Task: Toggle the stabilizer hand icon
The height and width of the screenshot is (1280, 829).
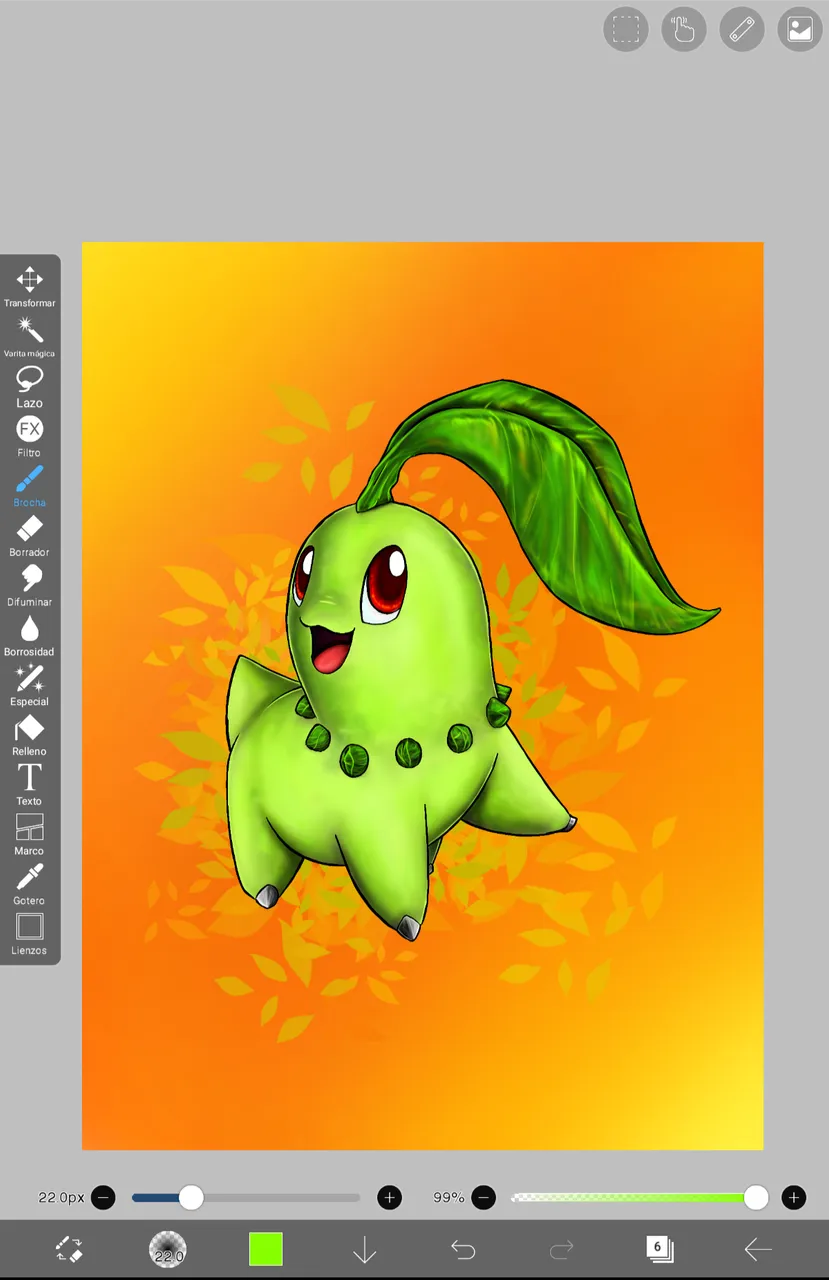Action: pyautogui.click(x=684, y=29)
